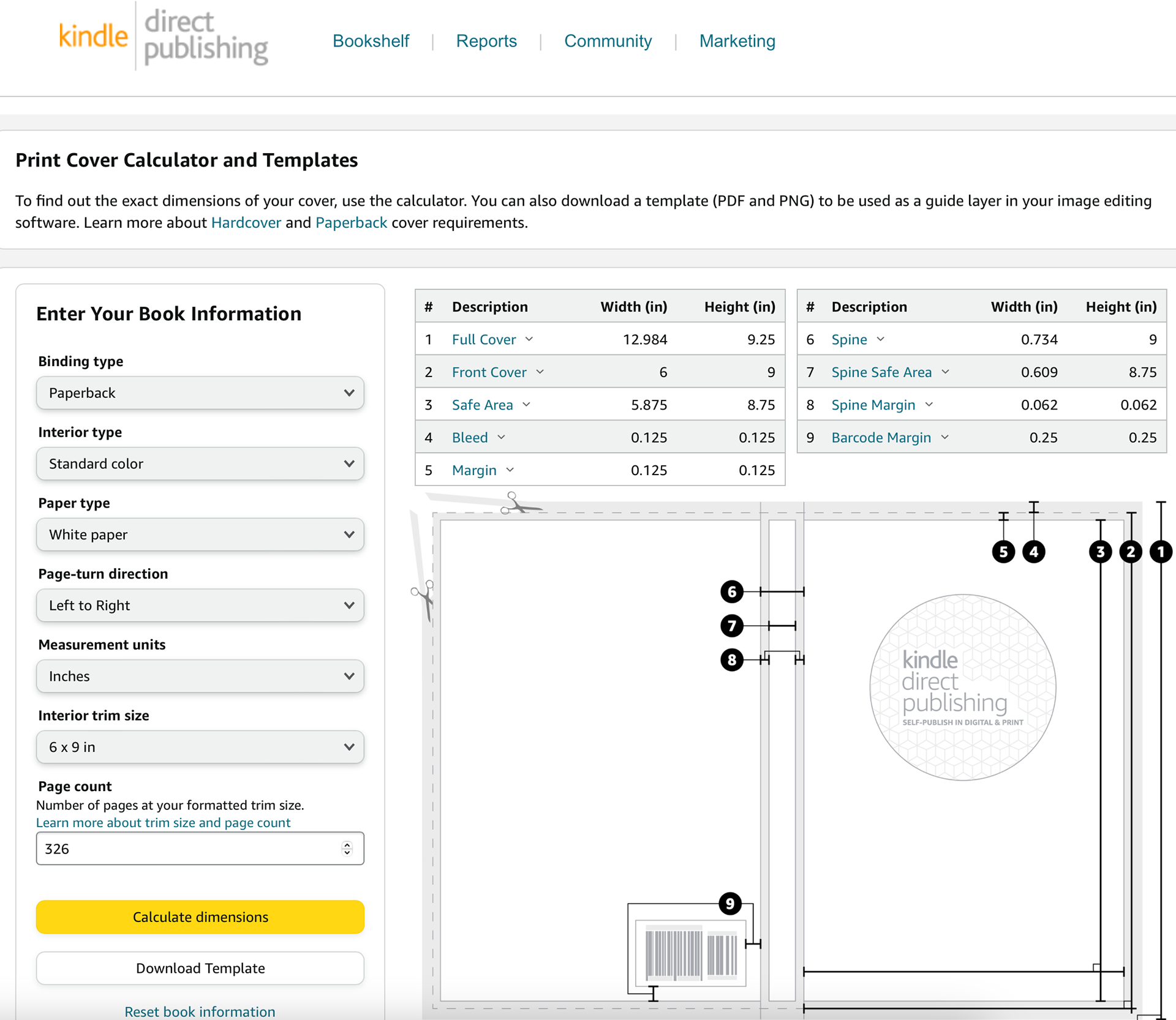Open the Measurement units dropdown
This screenshot has width=1176, height=1020.
pyautogui.click(x=200, y=676)
